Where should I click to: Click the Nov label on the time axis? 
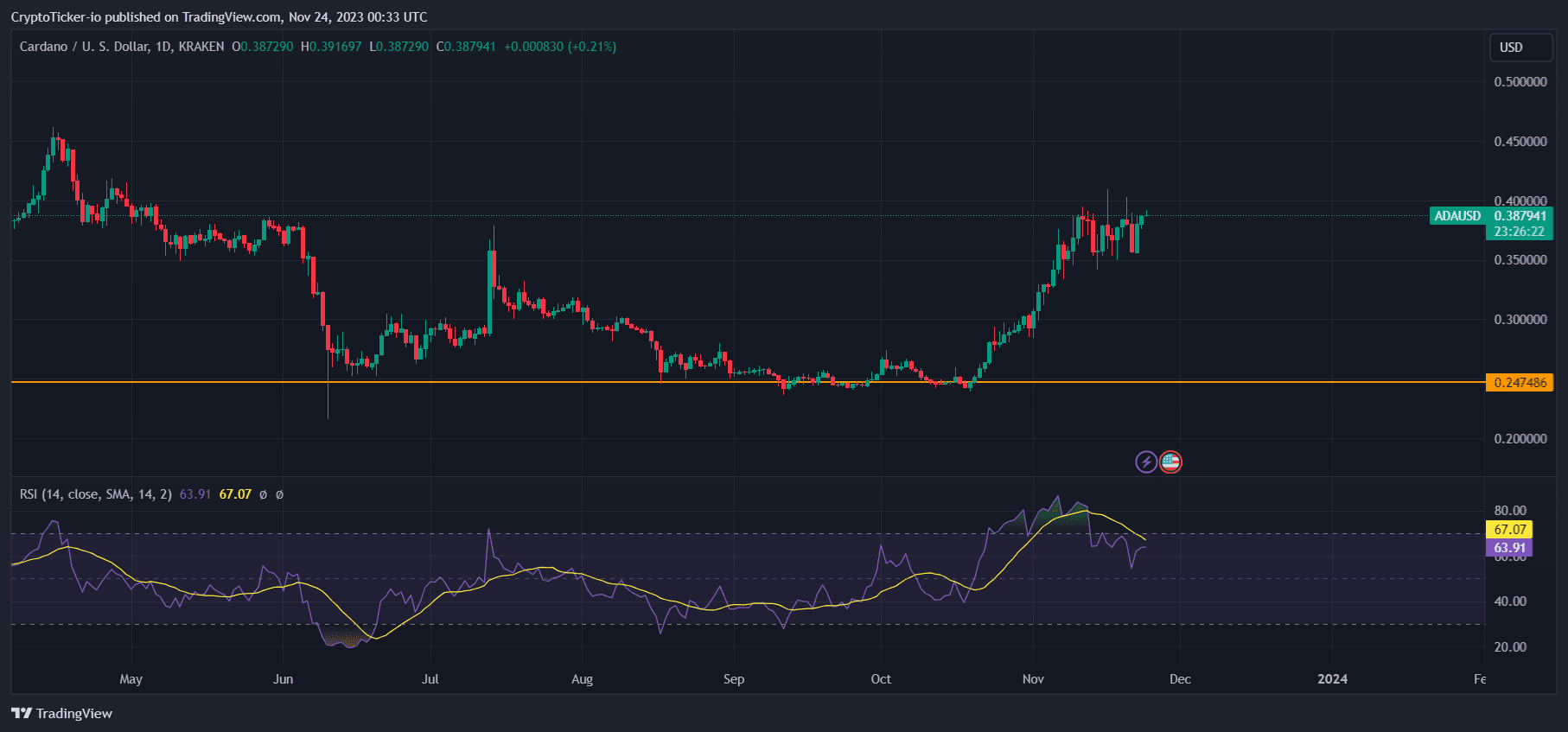[x=1033, y=678]
